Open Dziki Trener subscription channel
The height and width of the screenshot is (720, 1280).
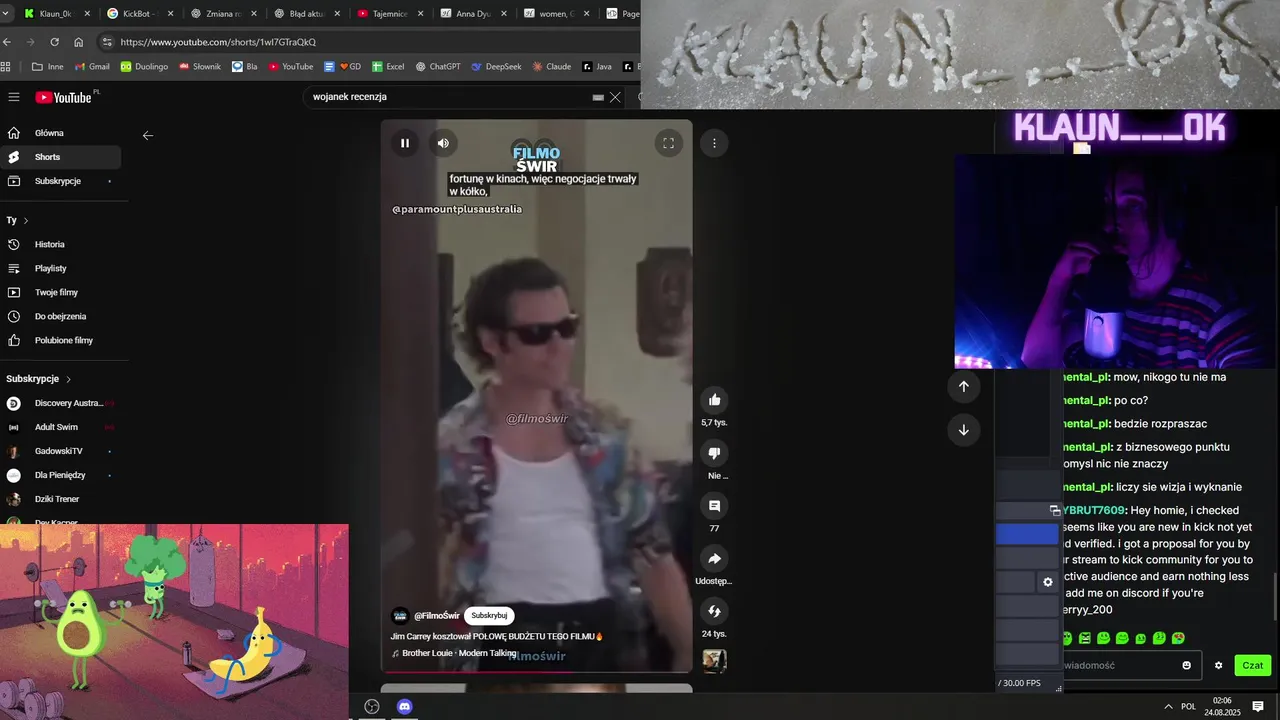61,499
